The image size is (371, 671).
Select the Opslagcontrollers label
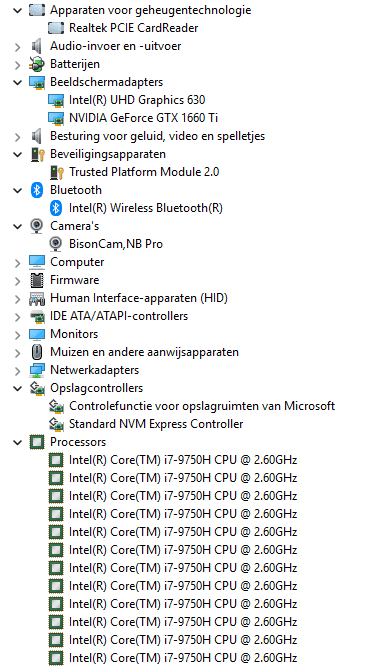coord(97,388)
